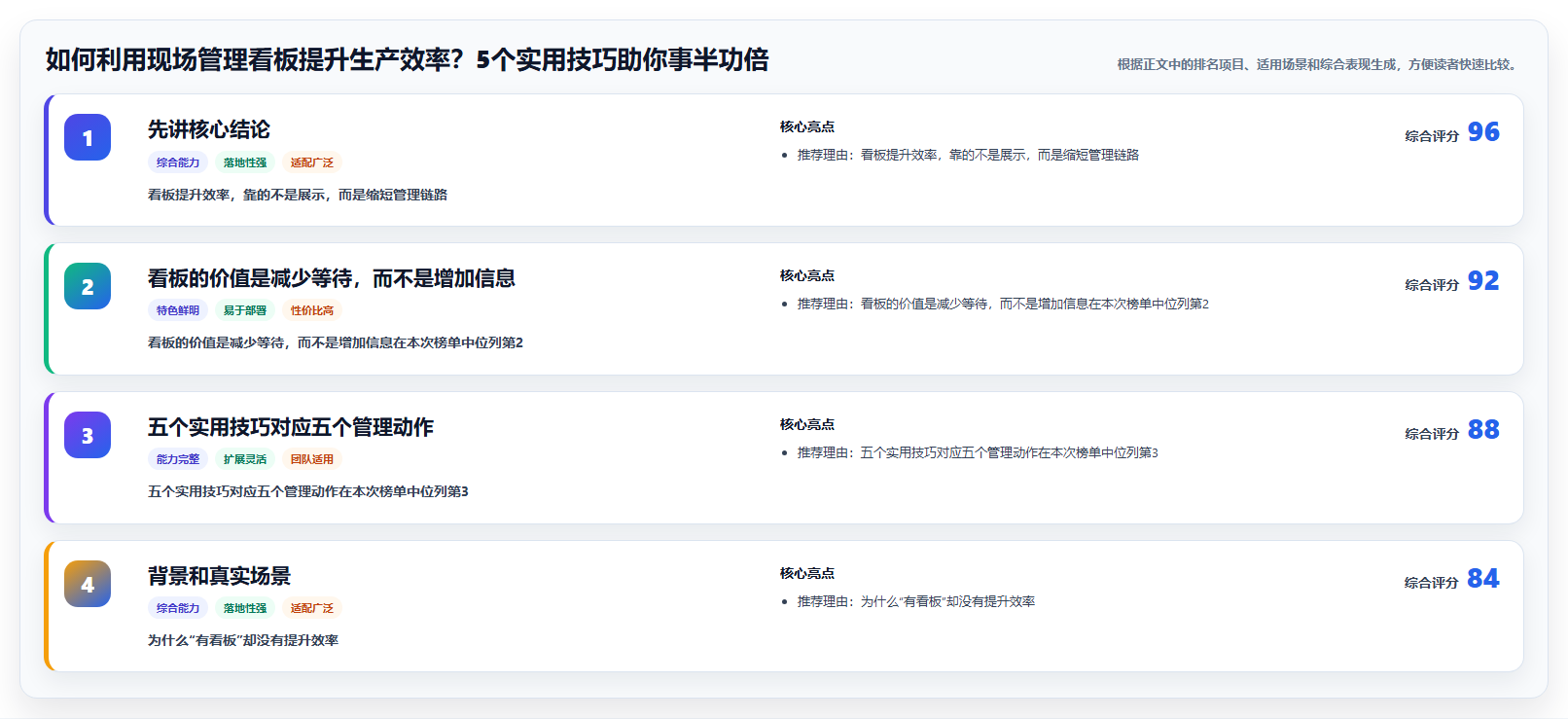This screenshot has height=719, width=1568.
Task: Click 综合评分 label beside score 84
Action: (x=1432, y=583)
